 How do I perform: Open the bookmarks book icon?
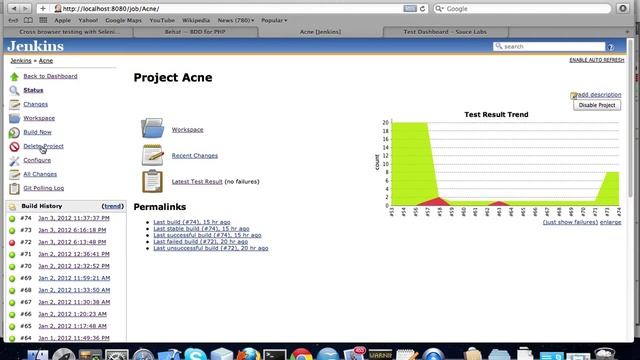pyautogui.click(x=28, y=20)
